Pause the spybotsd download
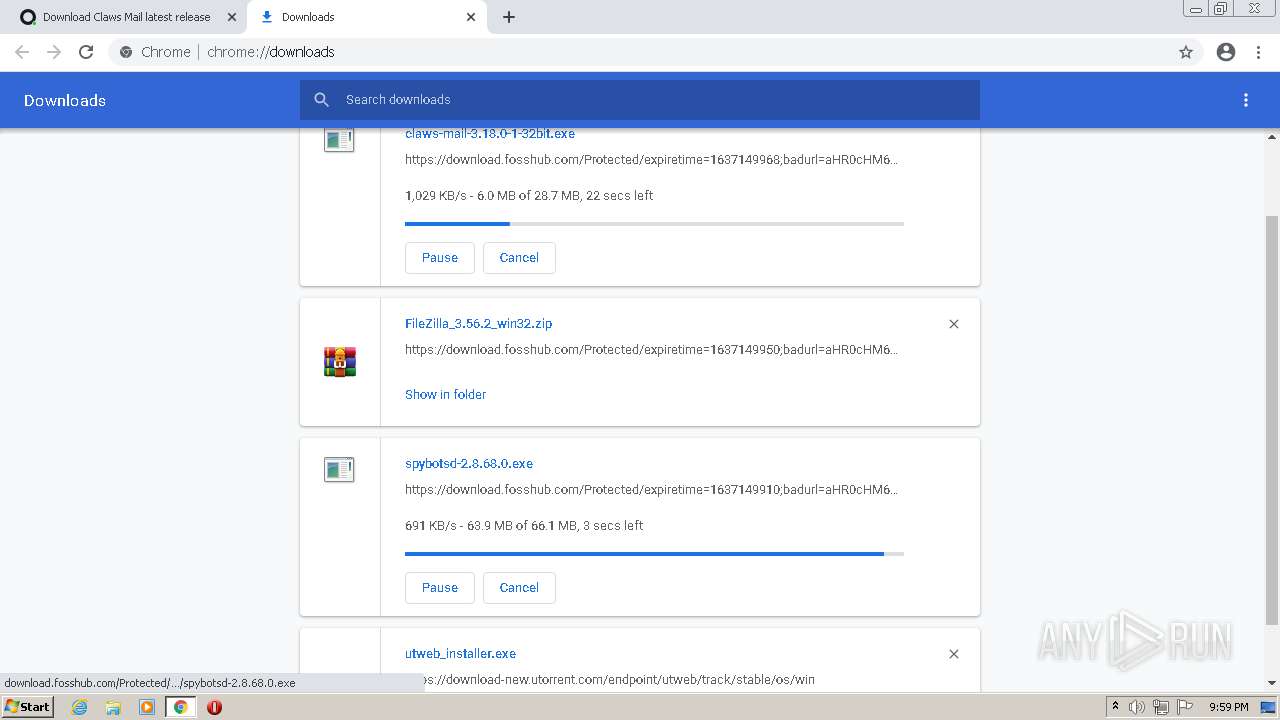This screenshot has width=1280, height=720. point(440,587)
